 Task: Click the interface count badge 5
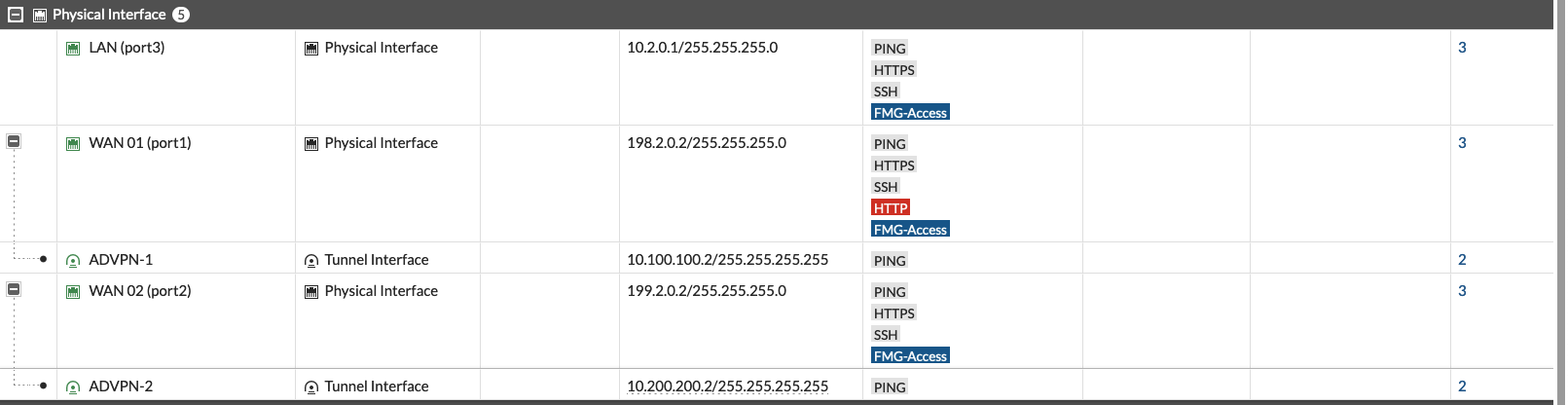[x=181, y=15]
